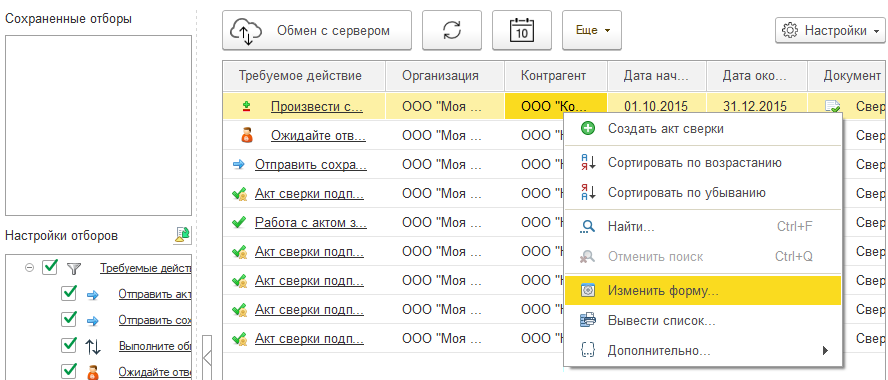
Task: Click the green arrow icon beside Произвести с...
Action: [x=246, y=106]
